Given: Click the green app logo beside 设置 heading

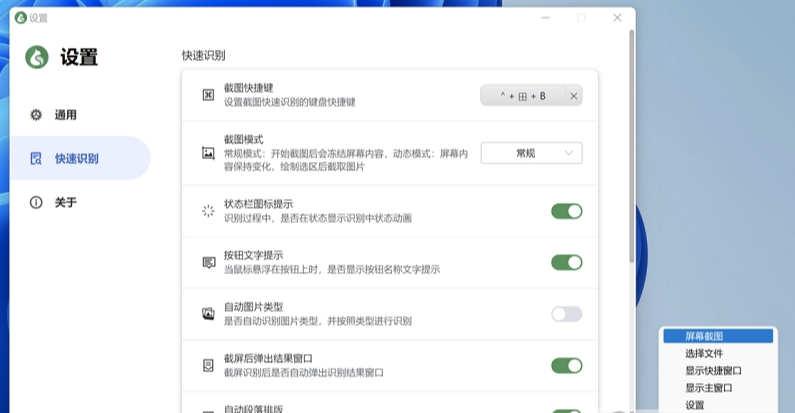Looking at the screenshot, I should tap(37, 57).
